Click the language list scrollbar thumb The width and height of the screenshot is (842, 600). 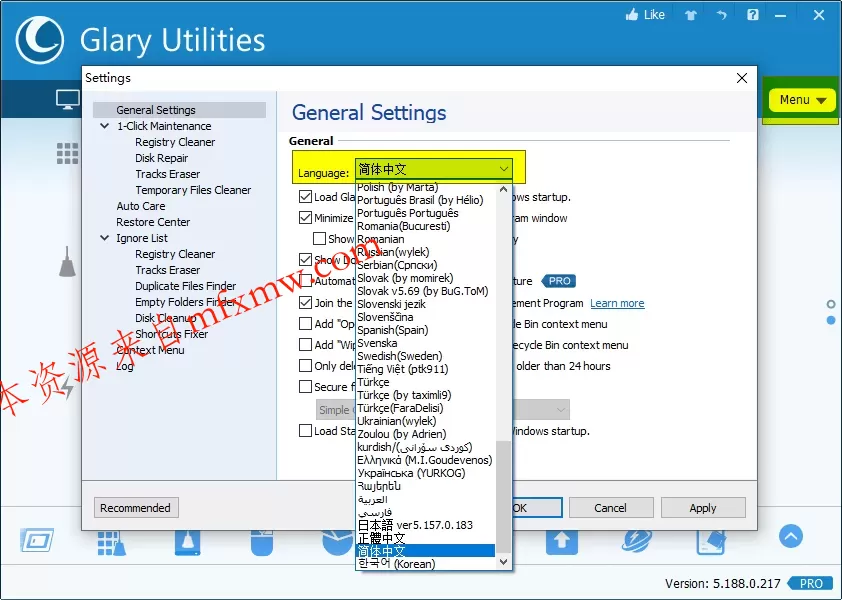coord(503,496)
